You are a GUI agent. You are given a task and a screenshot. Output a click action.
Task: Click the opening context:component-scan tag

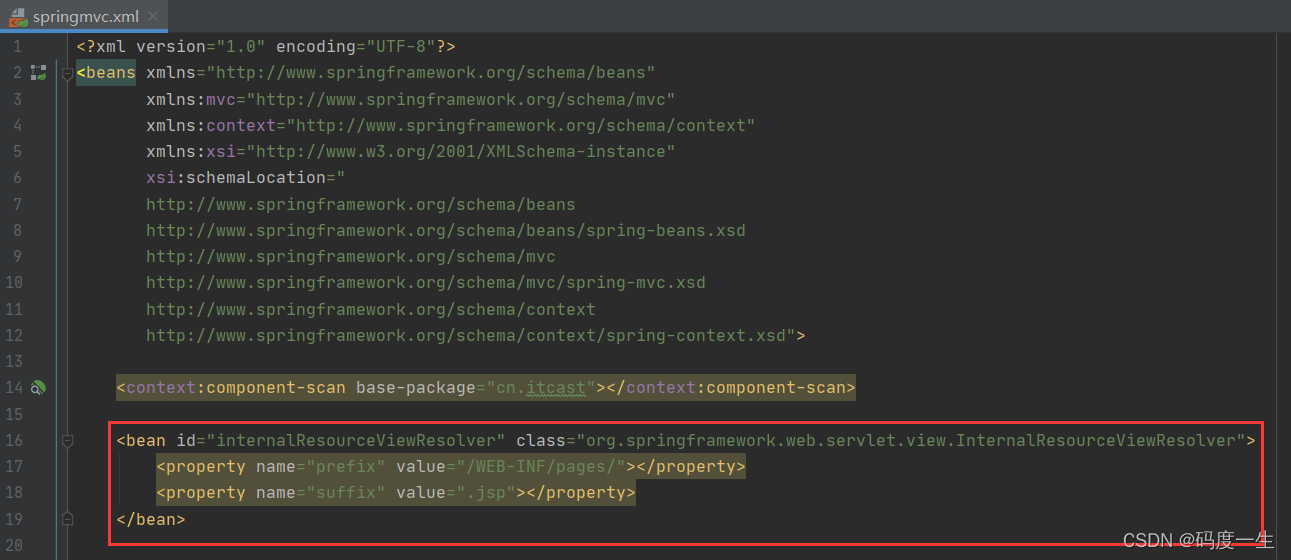click(x=231, y=387)
